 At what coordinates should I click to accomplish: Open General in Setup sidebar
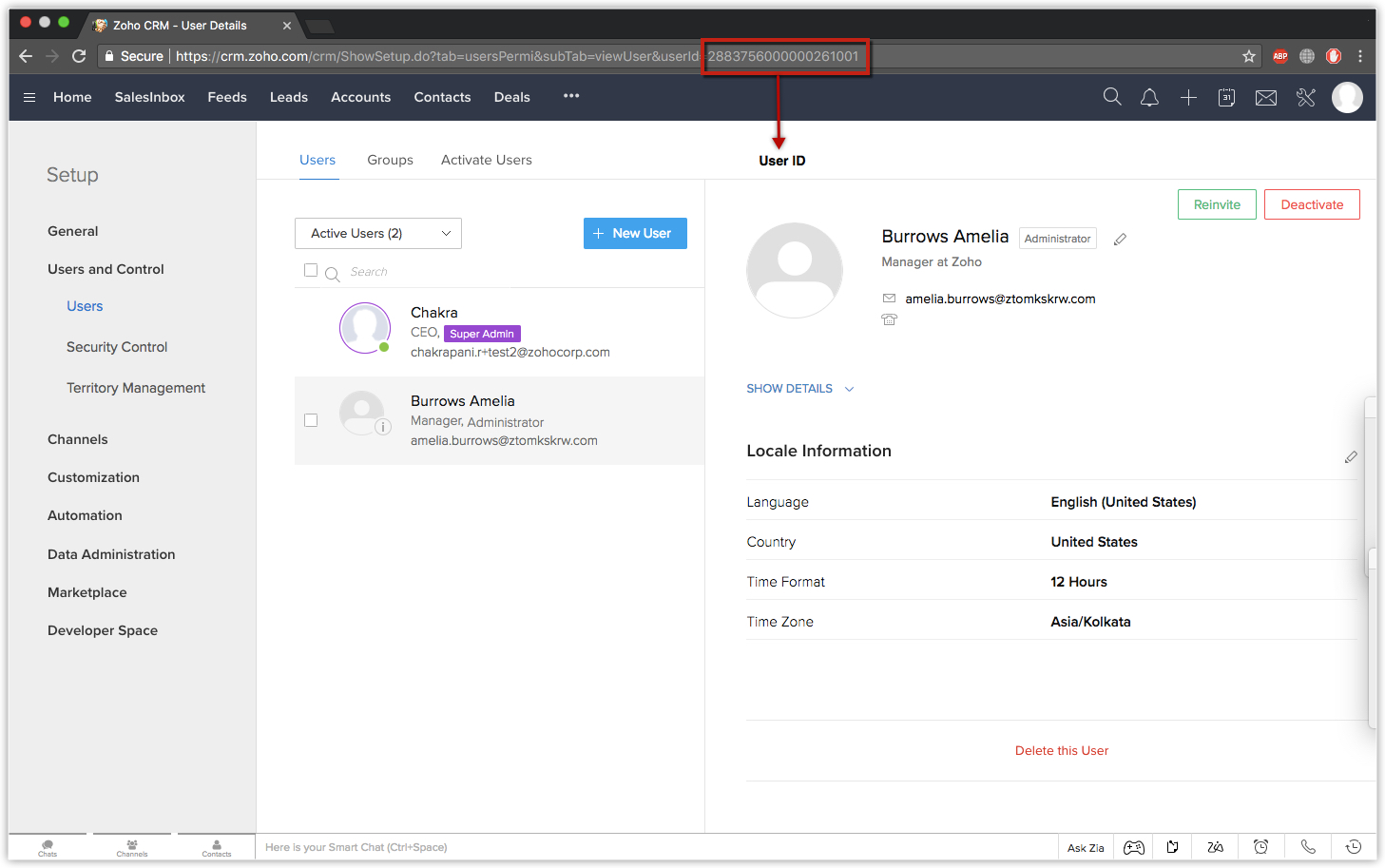73,231
